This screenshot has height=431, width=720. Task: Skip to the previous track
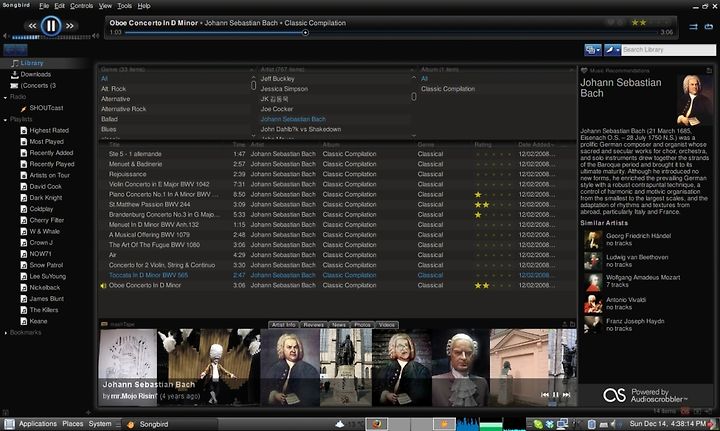[32, 26]
